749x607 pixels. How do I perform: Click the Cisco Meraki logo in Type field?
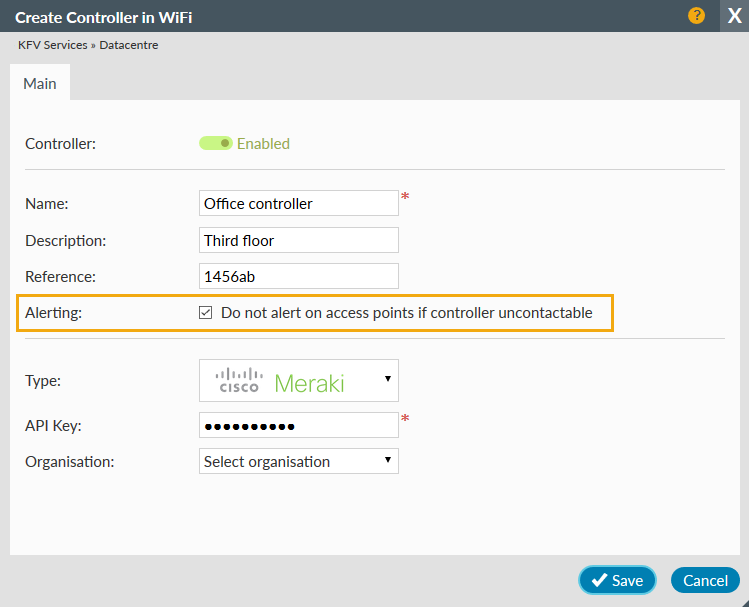pyautogui.click(x=280, y=381)
